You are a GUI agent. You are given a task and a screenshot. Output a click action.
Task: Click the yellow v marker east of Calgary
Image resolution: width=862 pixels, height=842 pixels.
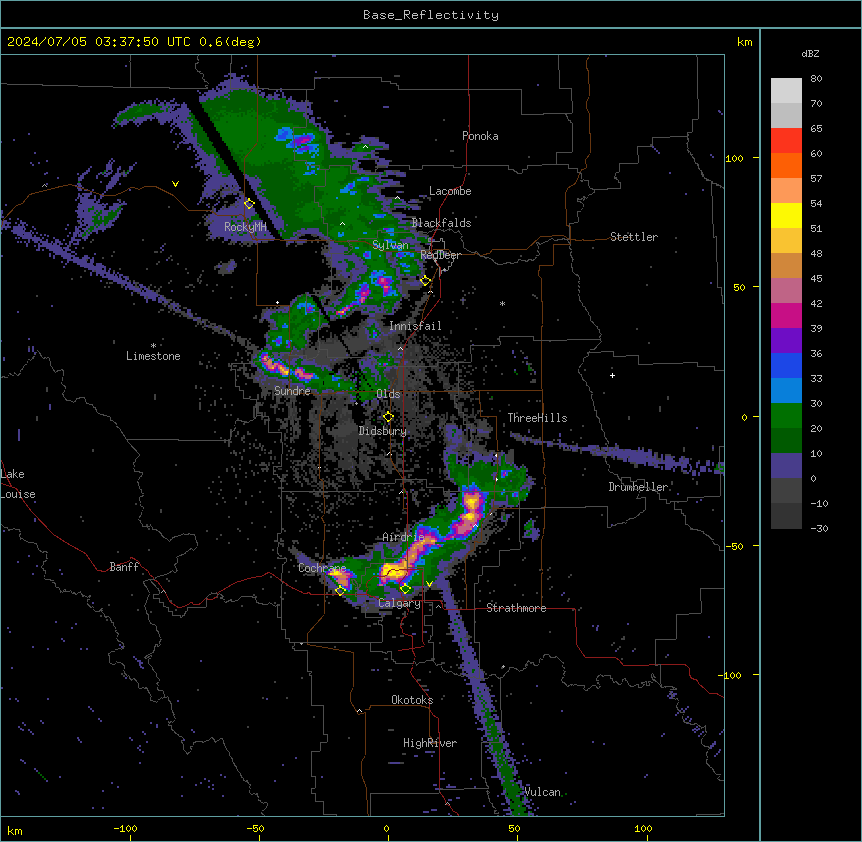[x=429, y=584]
